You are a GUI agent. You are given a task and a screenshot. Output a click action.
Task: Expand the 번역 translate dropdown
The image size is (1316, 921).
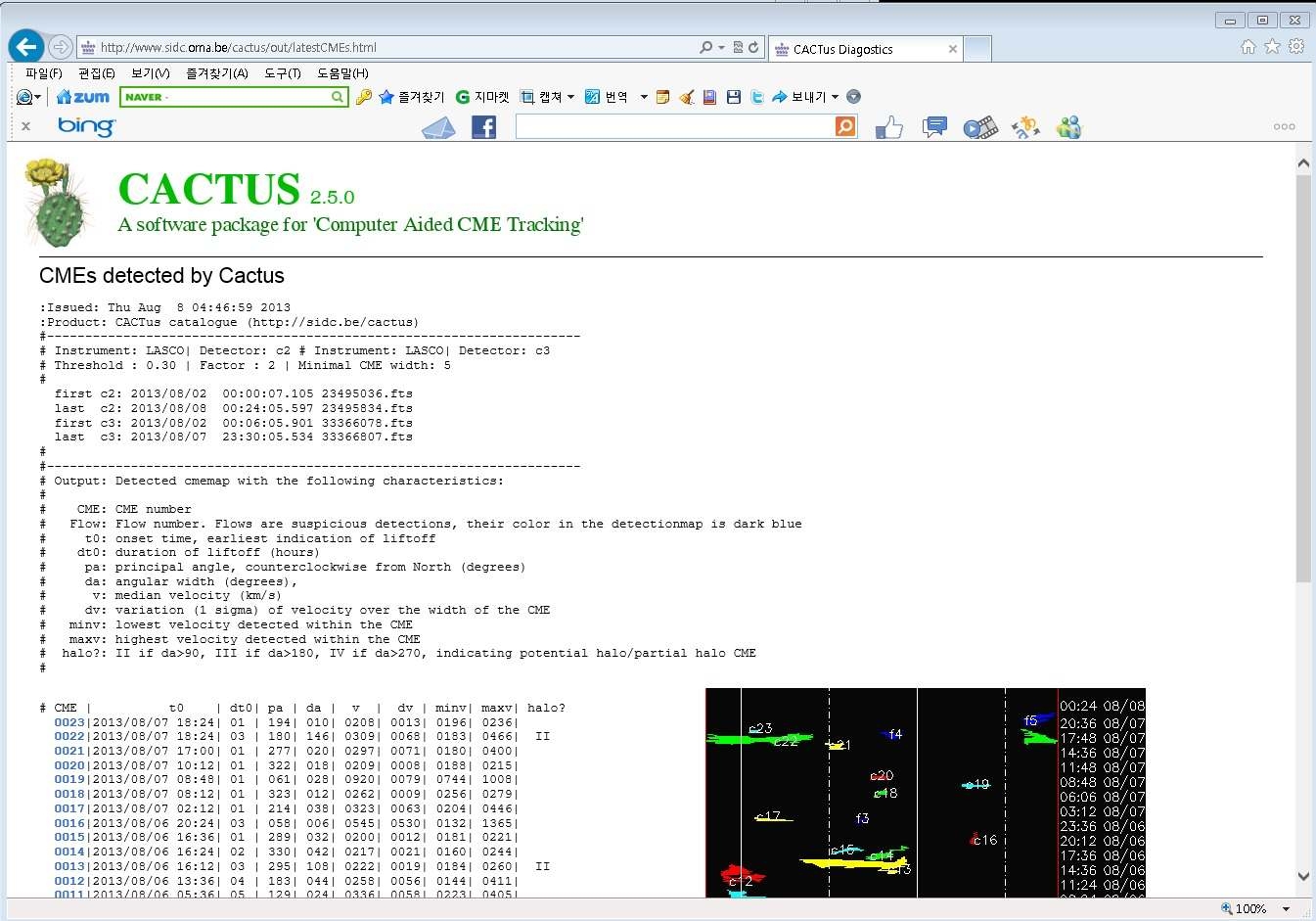[644, 97]
